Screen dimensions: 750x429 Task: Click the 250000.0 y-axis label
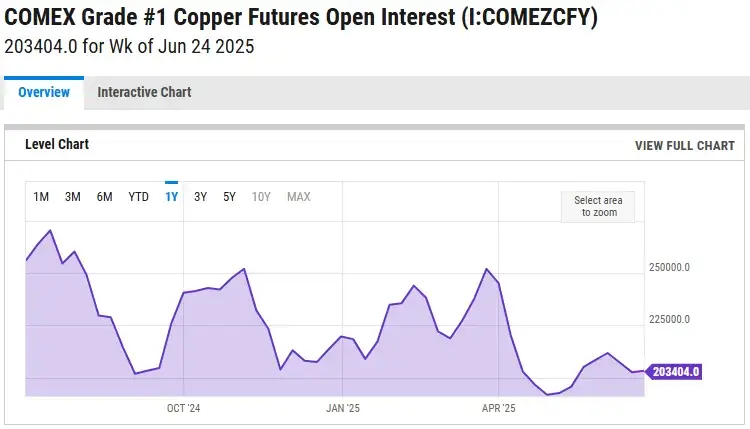click(669, 267)
